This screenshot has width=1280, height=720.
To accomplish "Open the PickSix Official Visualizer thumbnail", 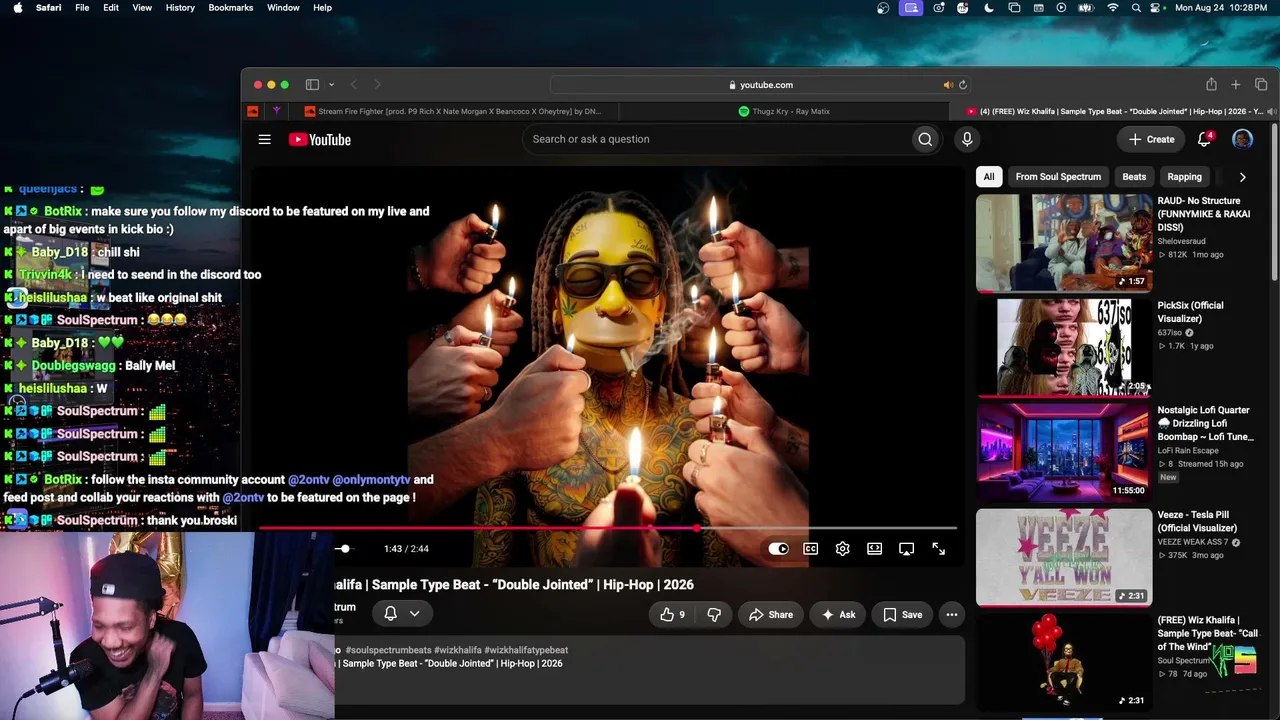I will click(x=1064, y=348).
